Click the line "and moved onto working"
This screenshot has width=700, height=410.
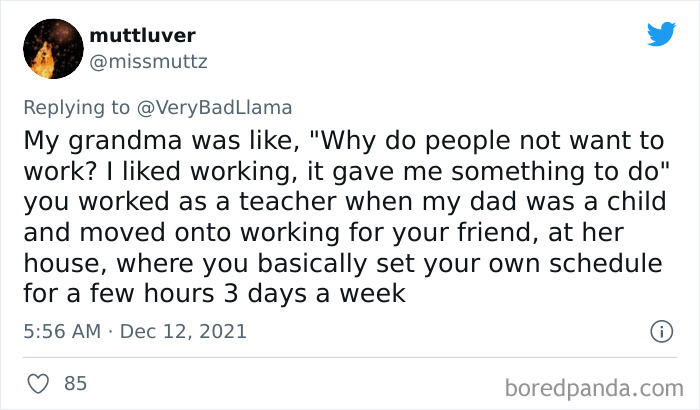324,233
